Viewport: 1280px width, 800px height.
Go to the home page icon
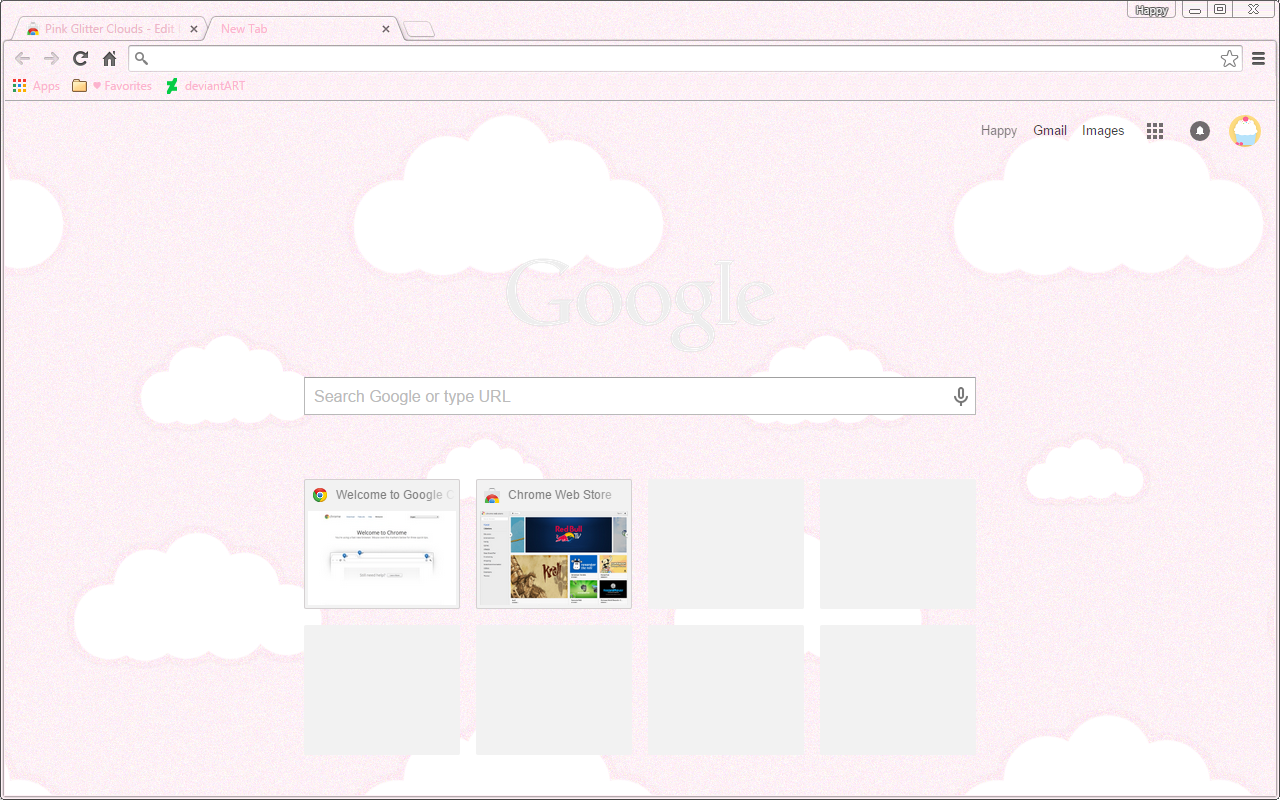pyautogui.click(x=110, y=59)
